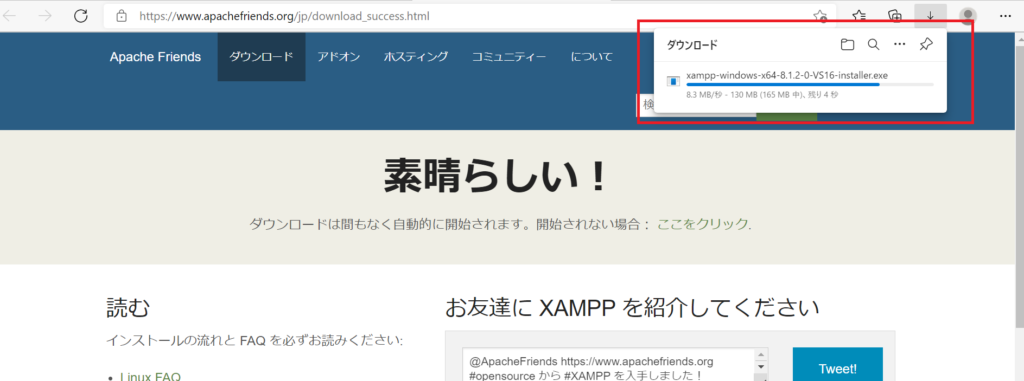Open the ホスティング navigation item
The height and width of the screenshot is (381, 1024).
coord(416,57)
